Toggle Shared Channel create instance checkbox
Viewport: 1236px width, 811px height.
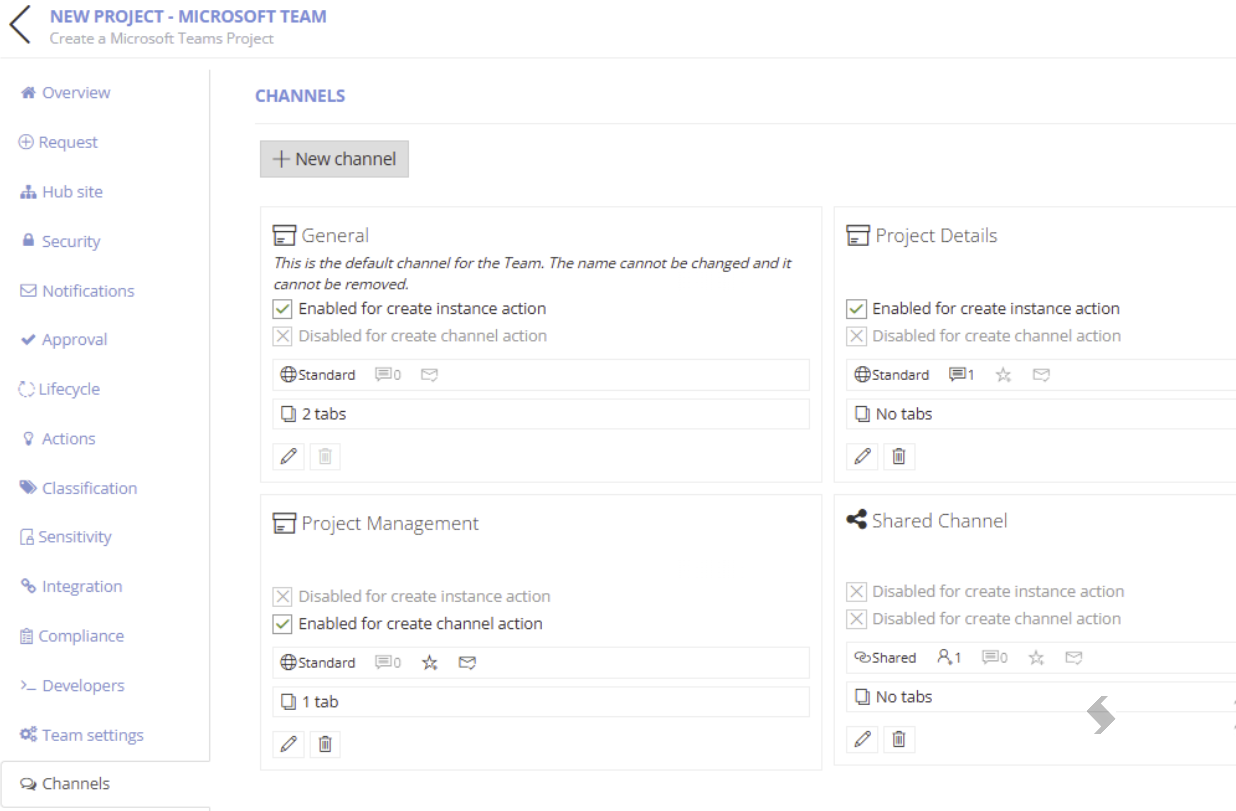click(857, 592)
